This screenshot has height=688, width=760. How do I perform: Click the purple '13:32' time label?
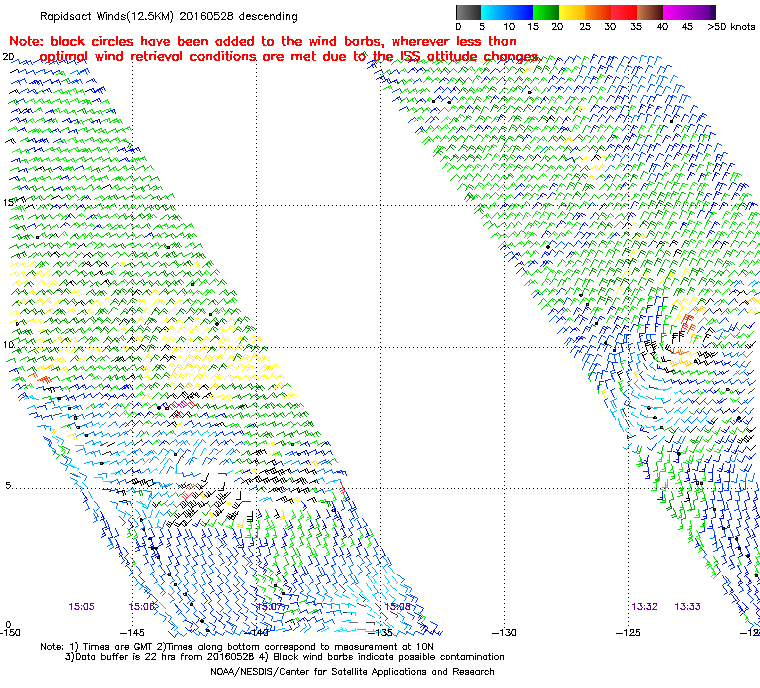click(645, 607)
